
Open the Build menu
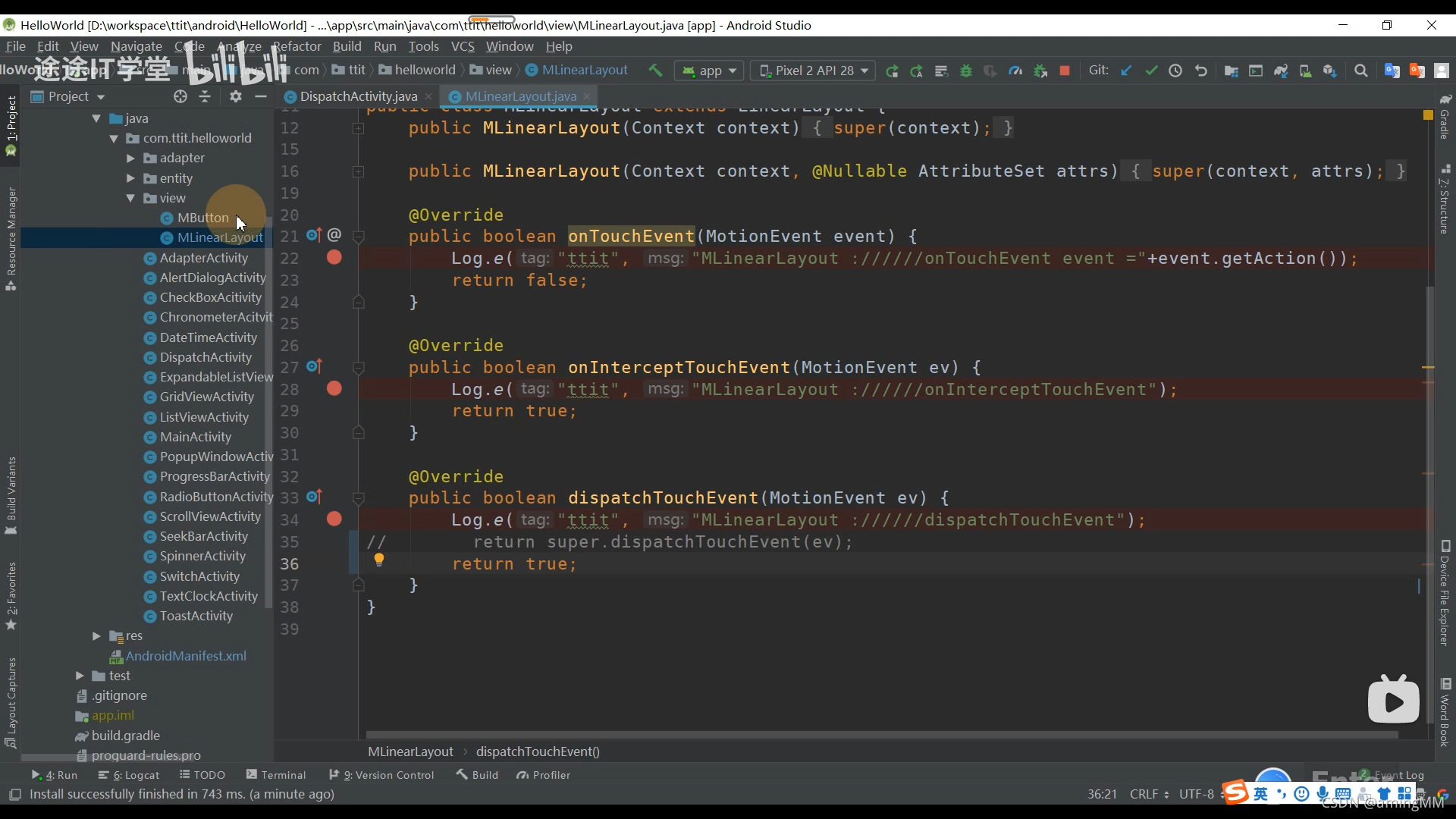pos(347,46)
